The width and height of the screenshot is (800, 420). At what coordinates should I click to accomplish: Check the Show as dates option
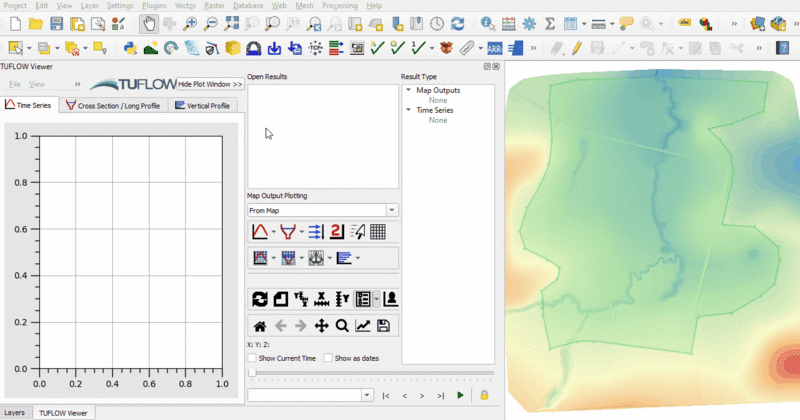329,358
